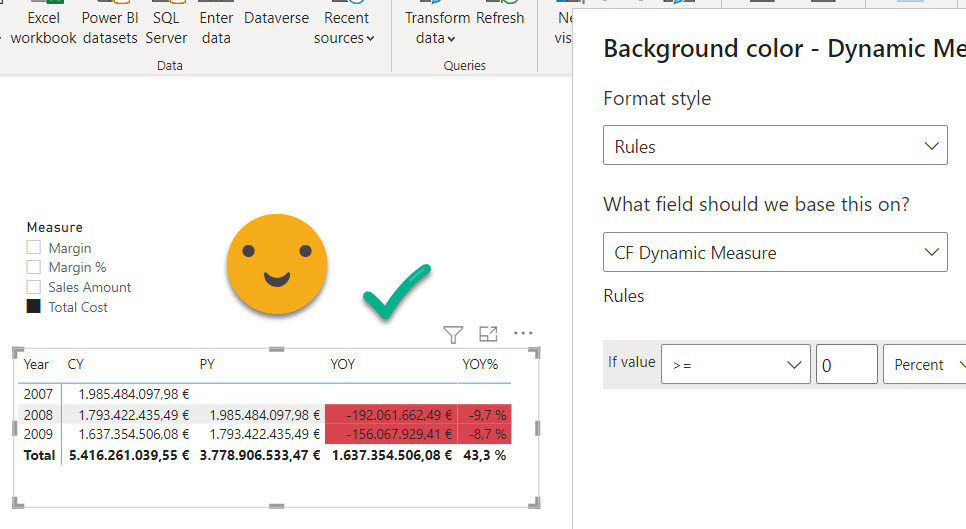Check the Margin slicer checkbox
Viewport: 966px width, 529px height.
click(x=34, y=248)
